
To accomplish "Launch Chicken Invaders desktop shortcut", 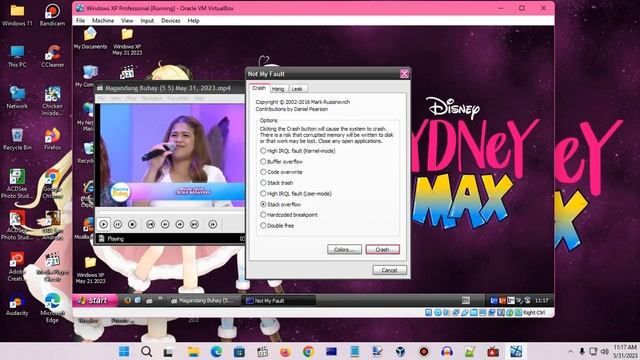I will [52, 101].
